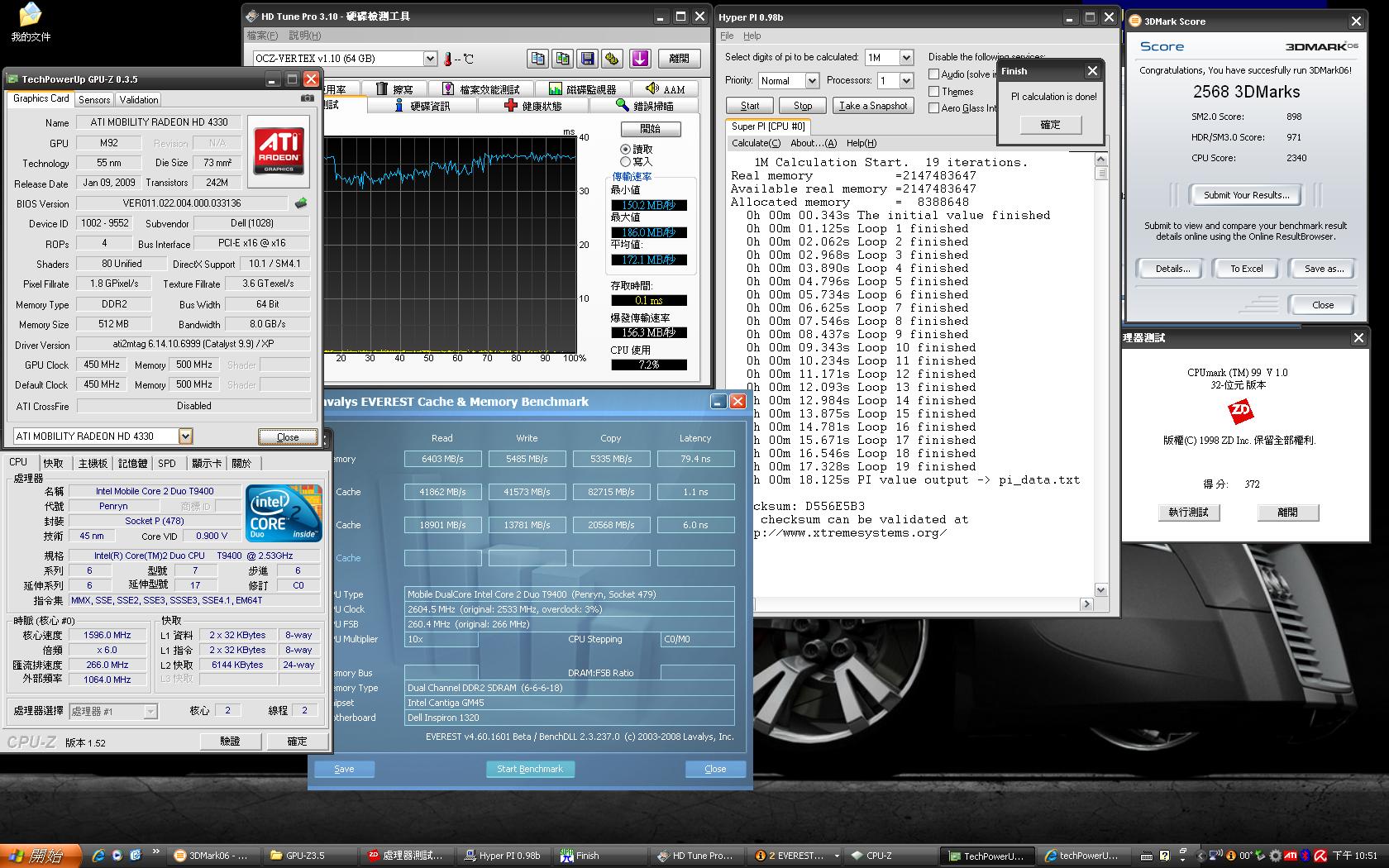Click Start button in Hyper PI
This screenshot has height=868, width=1389.
pyautogui.click(x=750, y=106)
